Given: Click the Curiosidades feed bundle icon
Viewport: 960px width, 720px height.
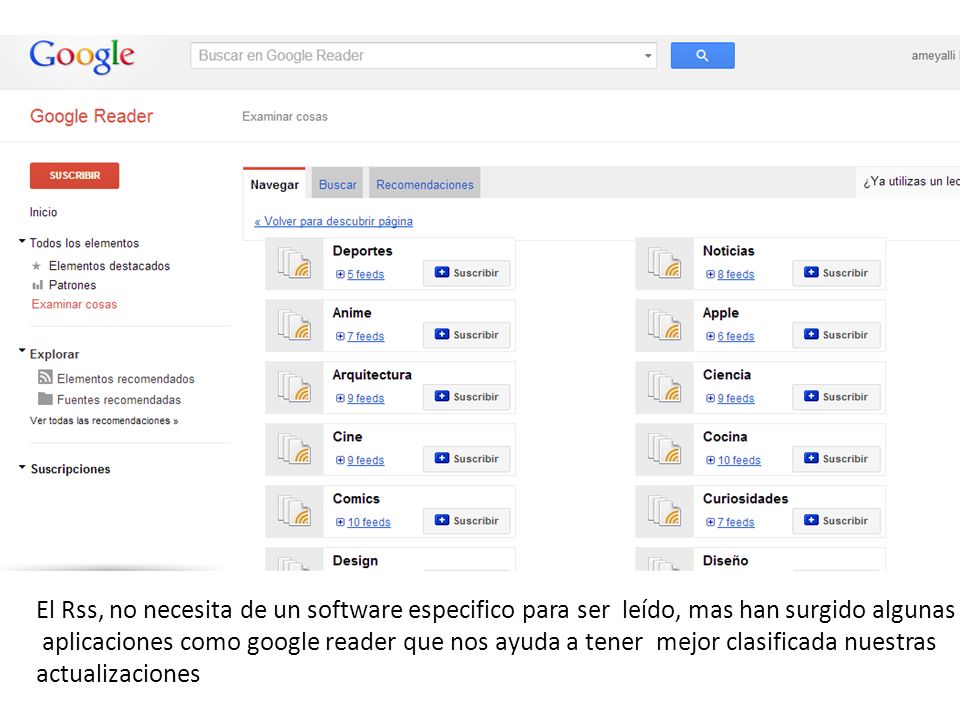Looking at the screenshot, I should coord(664,511).
